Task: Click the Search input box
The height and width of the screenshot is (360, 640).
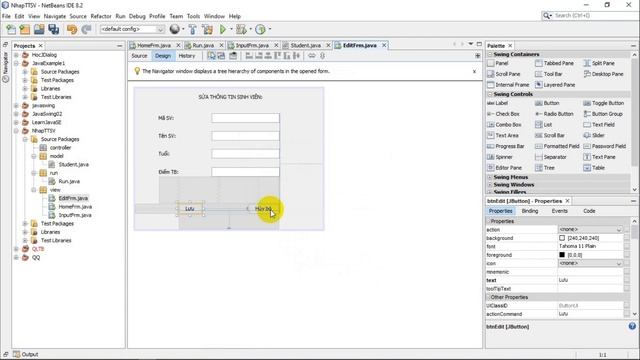Action: [595, 16]
